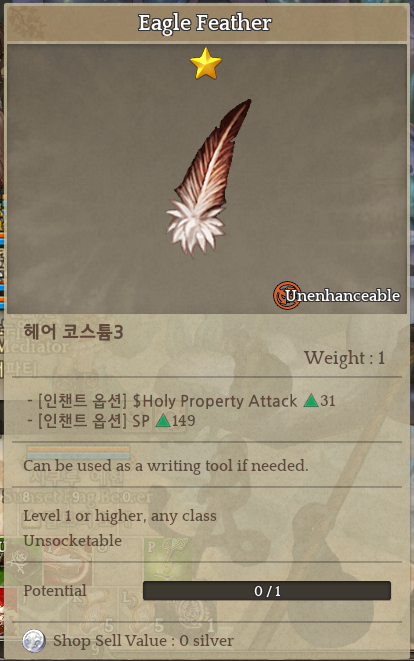Click the SP enchant option line
414x661 pixels.
pyautogui.click(x=111, y=421)
